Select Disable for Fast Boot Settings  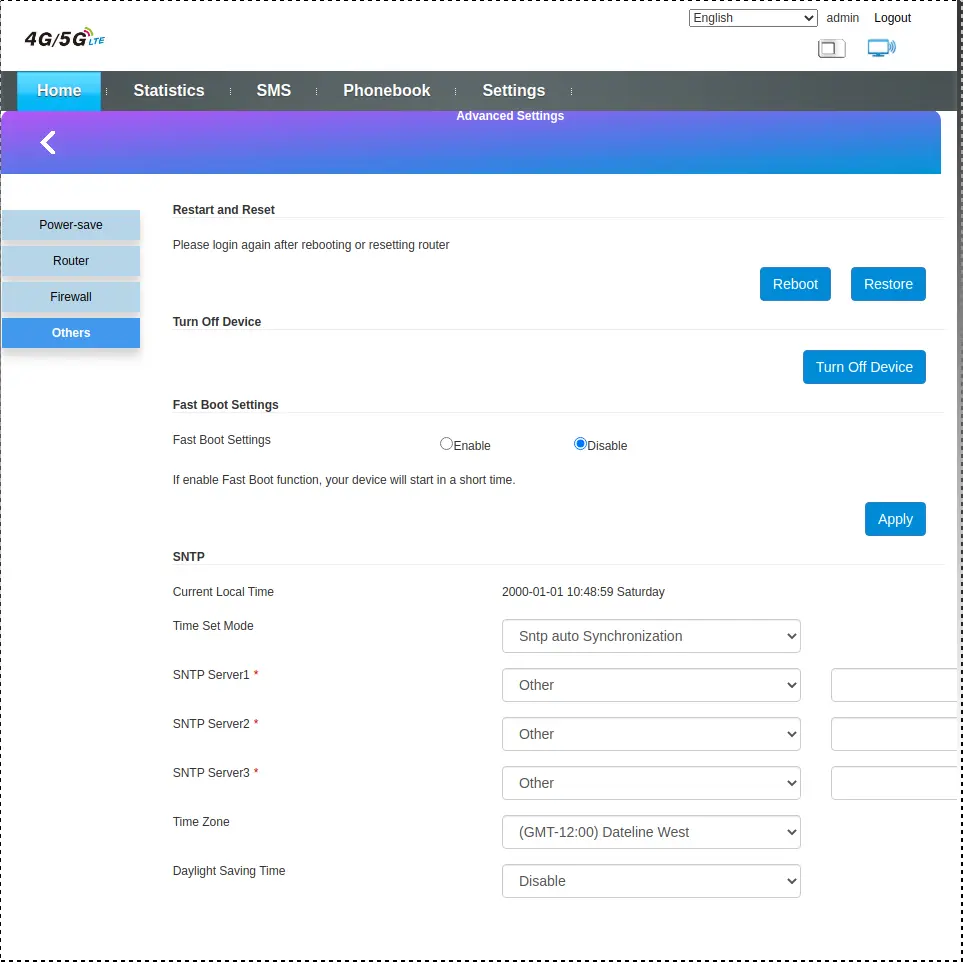coord(580,444)
